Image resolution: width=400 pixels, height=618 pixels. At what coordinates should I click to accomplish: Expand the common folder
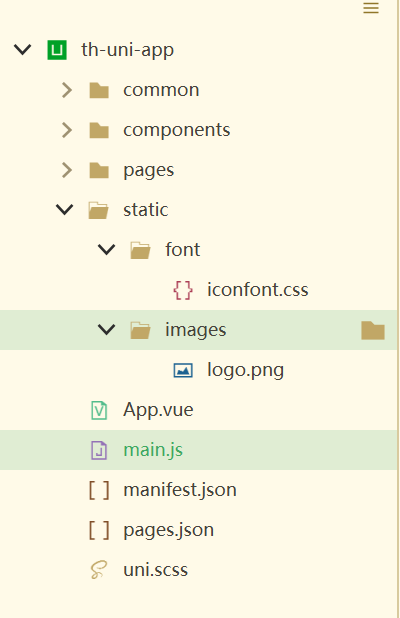point(67,90)
